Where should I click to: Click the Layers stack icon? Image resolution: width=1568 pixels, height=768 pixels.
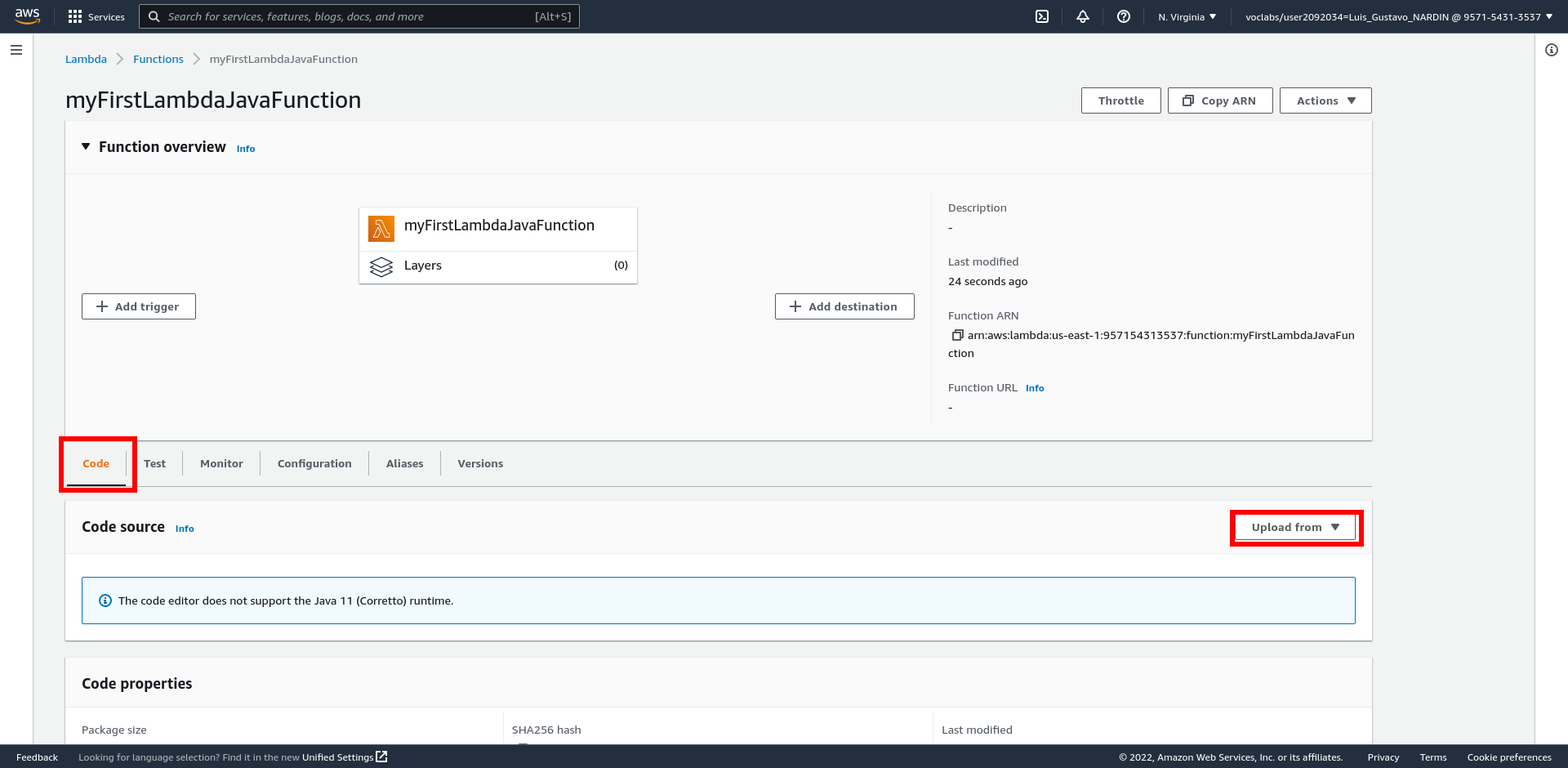pos(381,266)
